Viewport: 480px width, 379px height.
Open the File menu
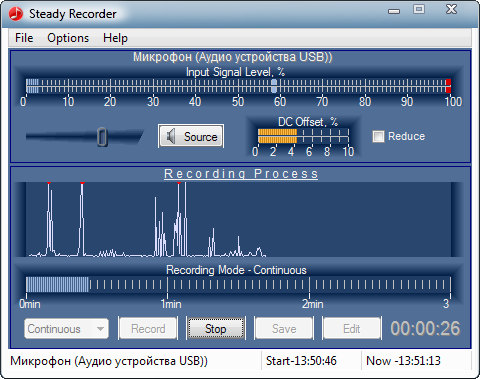pyautogui.click(x=24, y=38)
